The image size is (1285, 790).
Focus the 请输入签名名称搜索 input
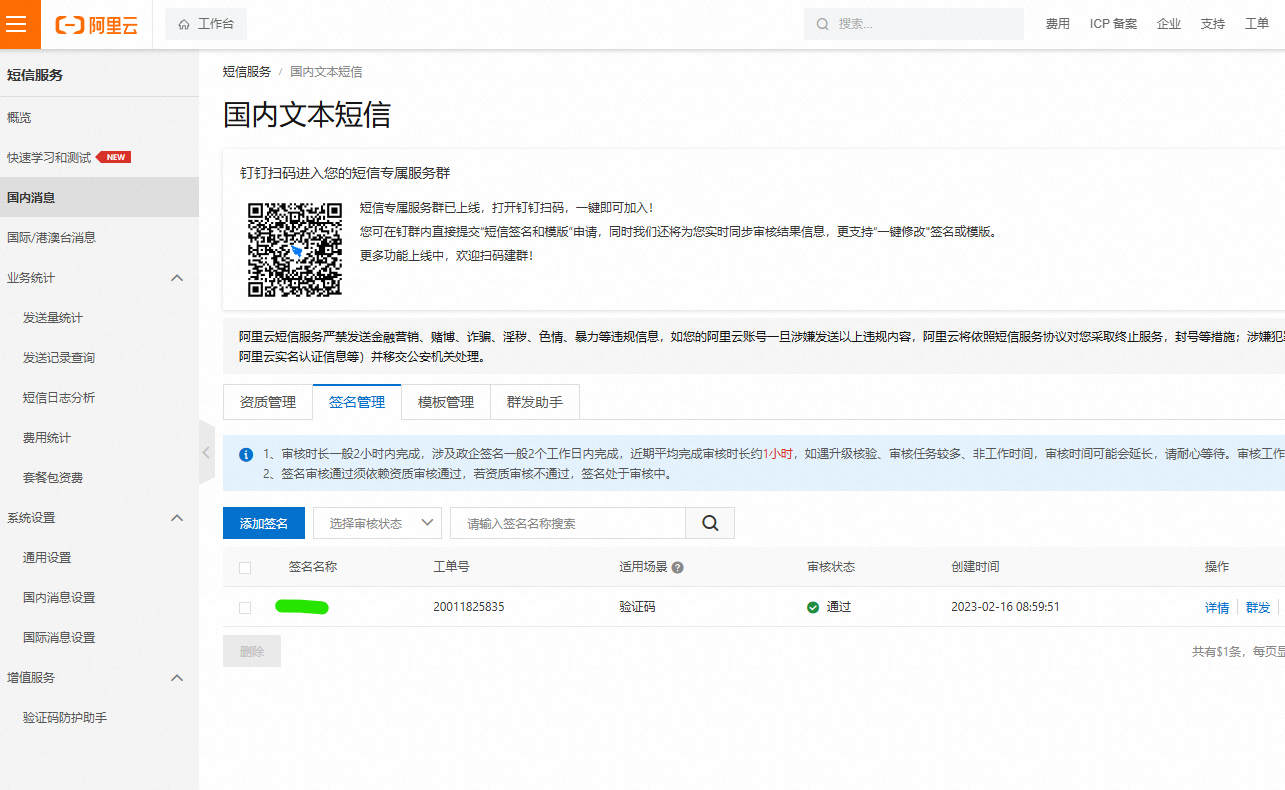pos(568,523)
